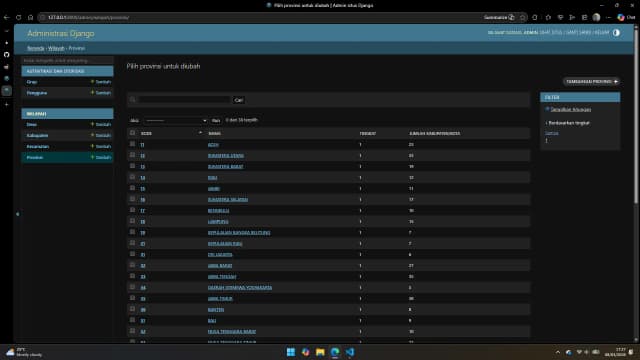
Task: Open Edge settings and more menu
Action: pyautogui.click(x=608, y=18)
